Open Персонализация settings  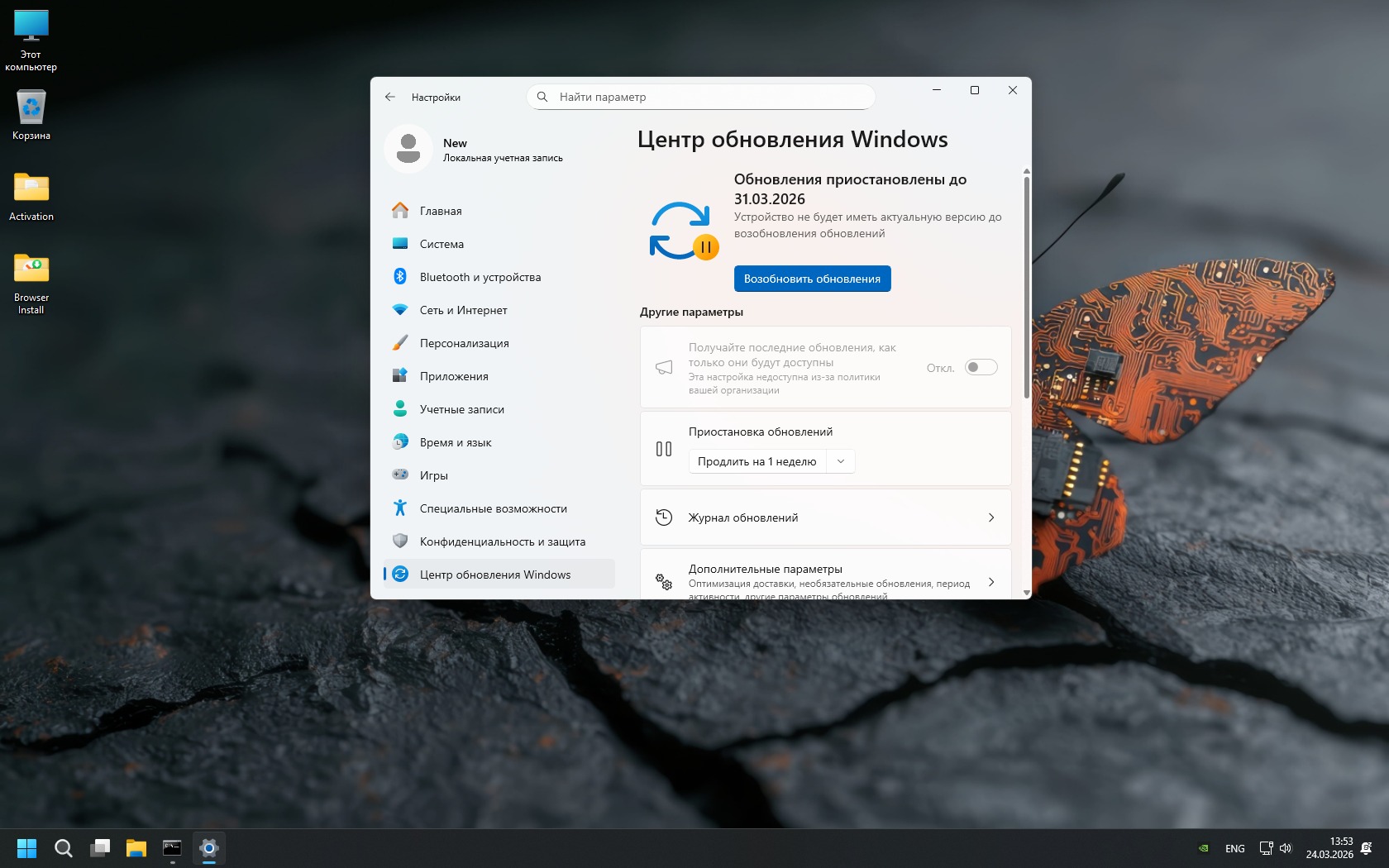464,343
